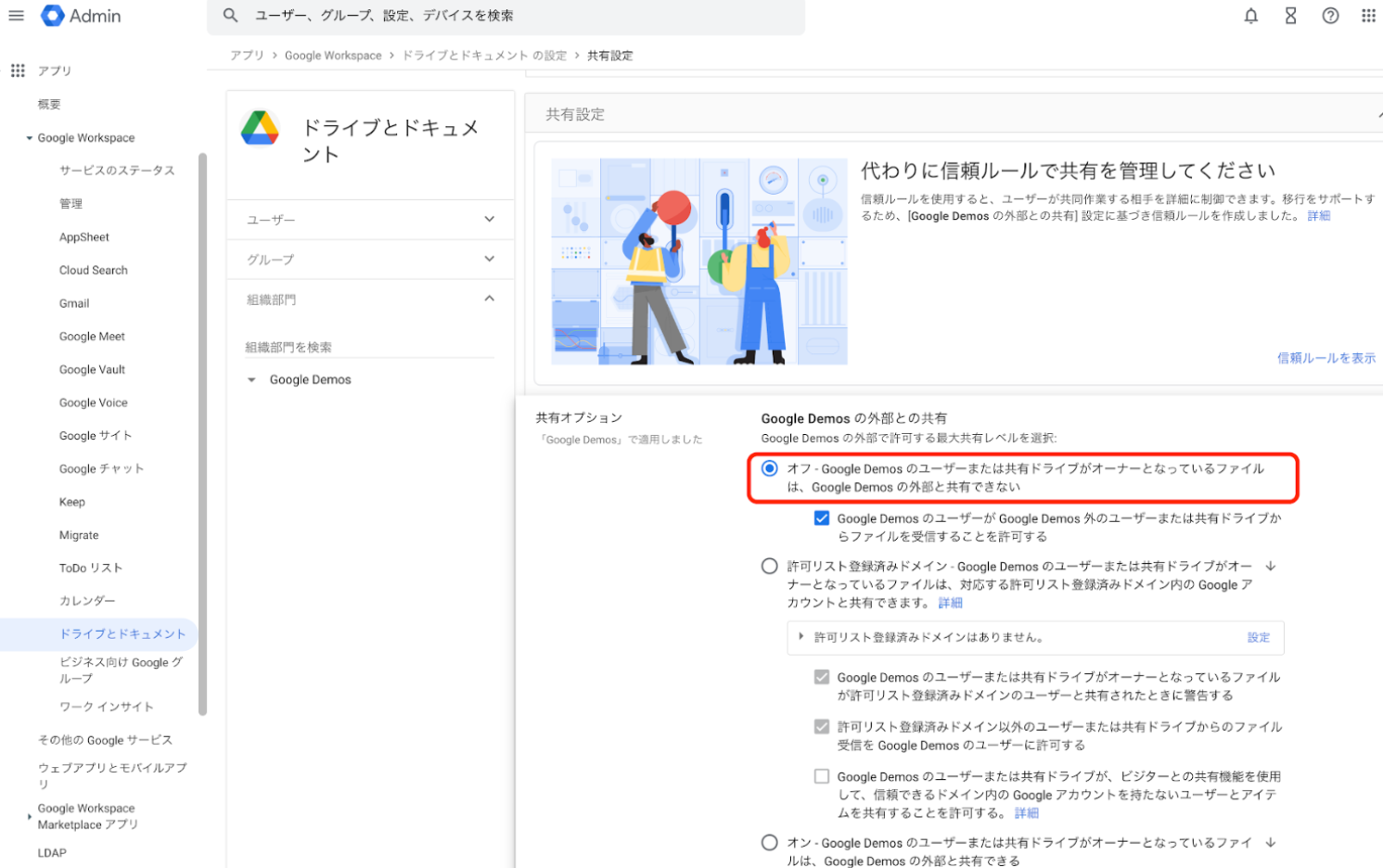1383x868 pixels.
Task: Open the hourglass tasks icon
Action: [1290, 16]
